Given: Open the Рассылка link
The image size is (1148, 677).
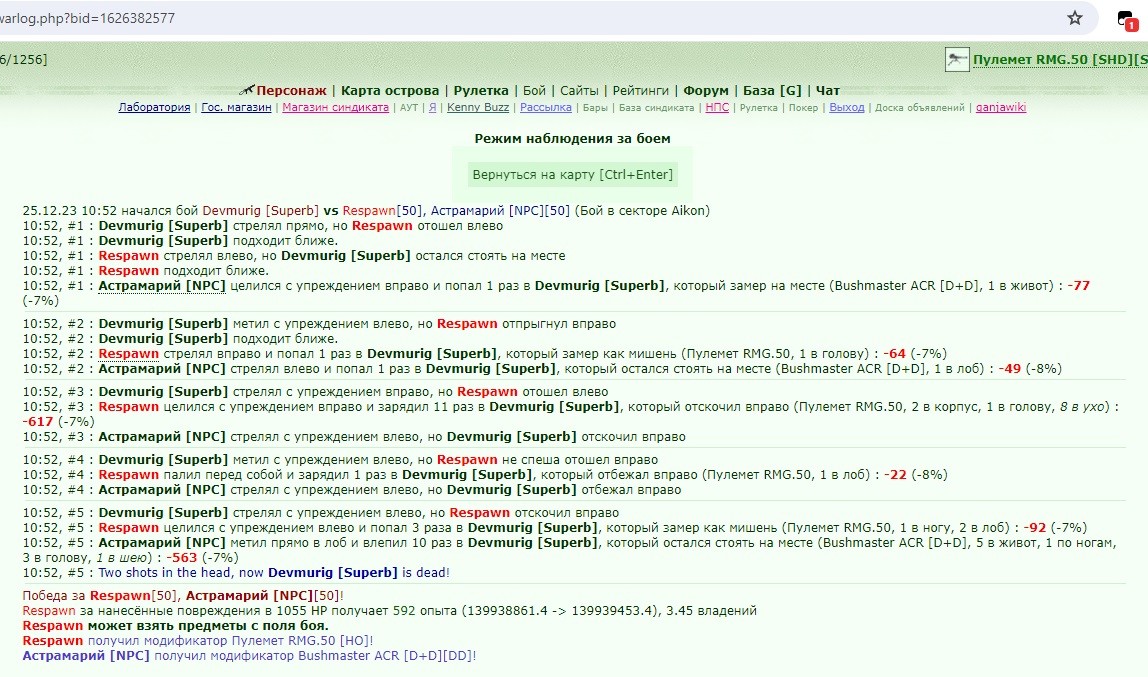Looking at the screenshot, I should point(545,108).
